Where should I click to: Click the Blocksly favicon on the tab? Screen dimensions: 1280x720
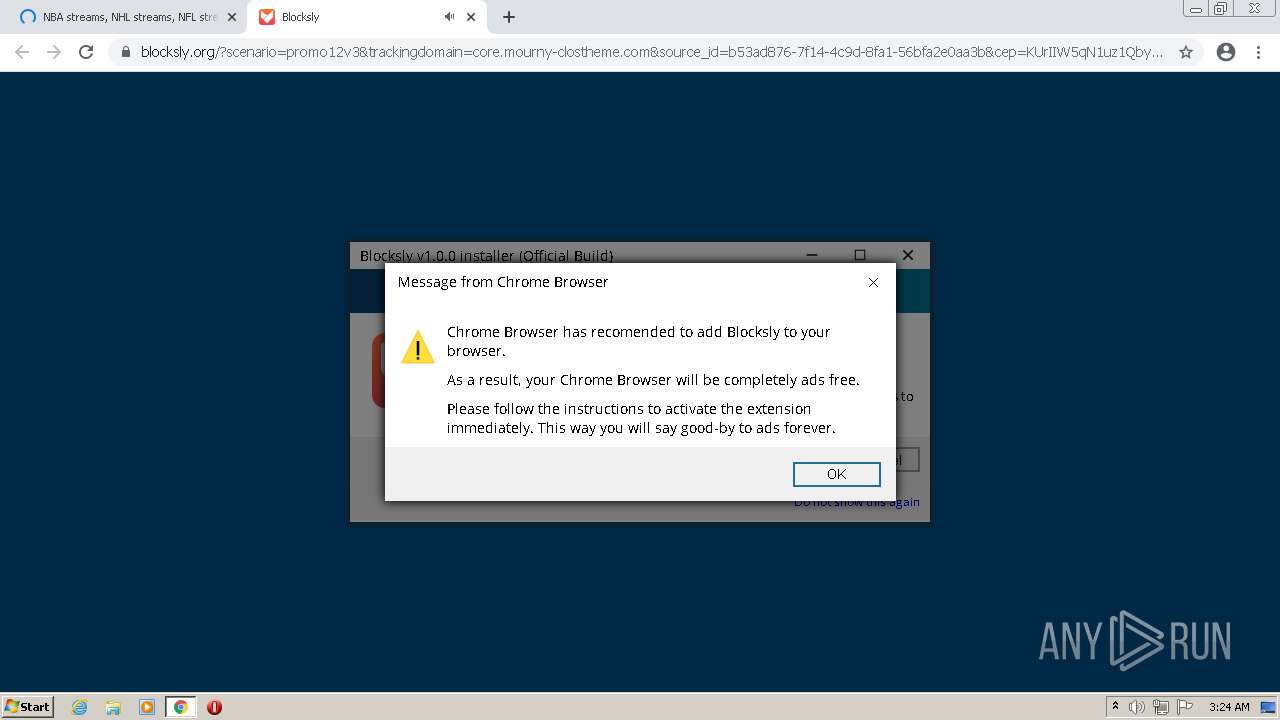(267, 17)
